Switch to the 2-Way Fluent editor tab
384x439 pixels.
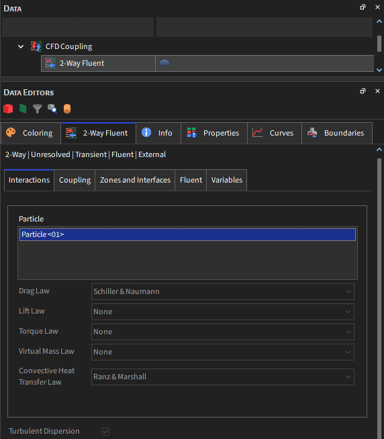click(x=98, y=133)
